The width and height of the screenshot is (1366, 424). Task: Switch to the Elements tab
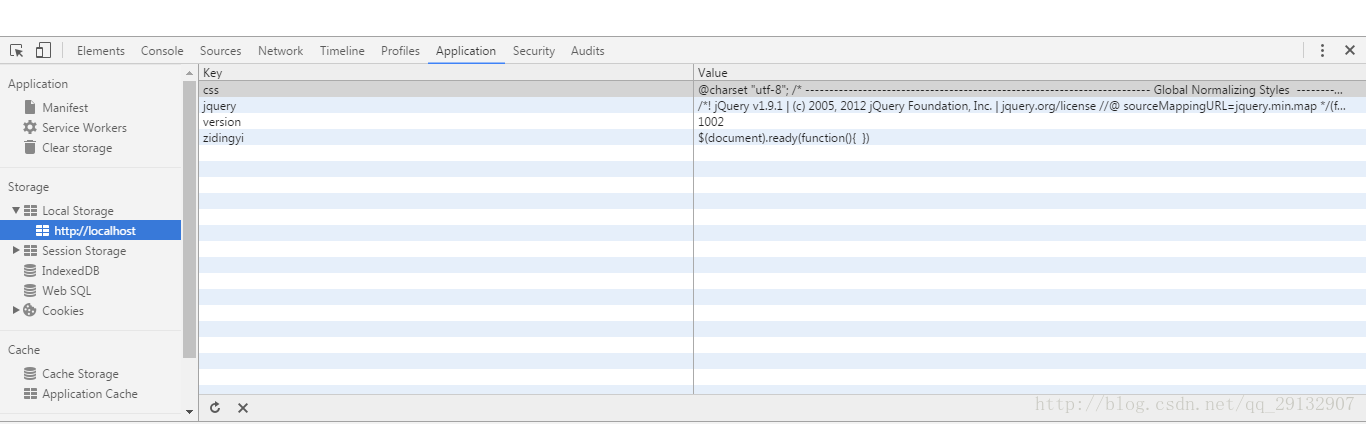[x=101, y=50]
